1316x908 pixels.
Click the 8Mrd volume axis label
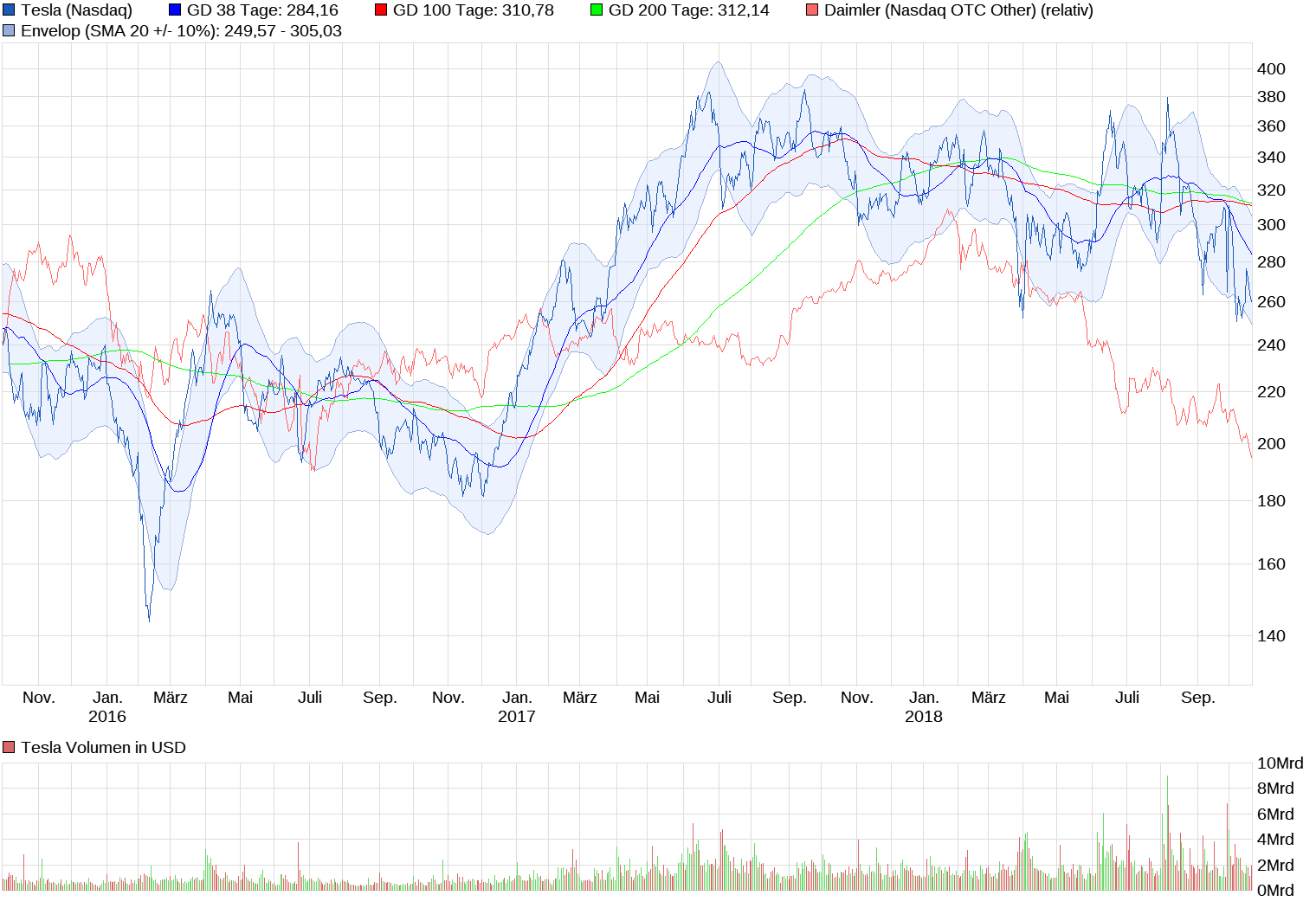click(x=1276, y=789)
